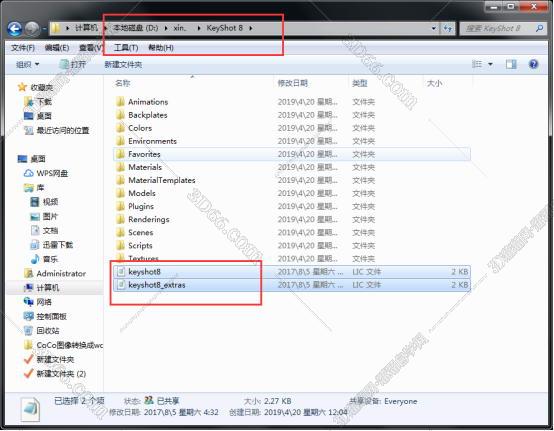This screenshot has width=554, height=431.
Task: Click the Forward navigation arrow
Action: pyautogui.click(x=32, y=28)
